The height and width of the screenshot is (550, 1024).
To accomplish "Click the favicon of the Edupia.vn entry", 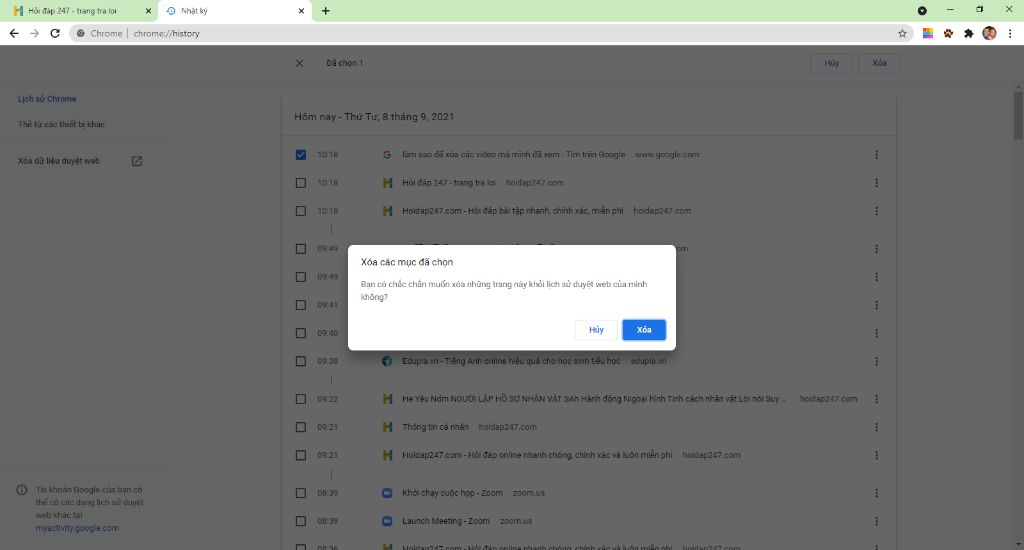I will [x=387, y=361].
